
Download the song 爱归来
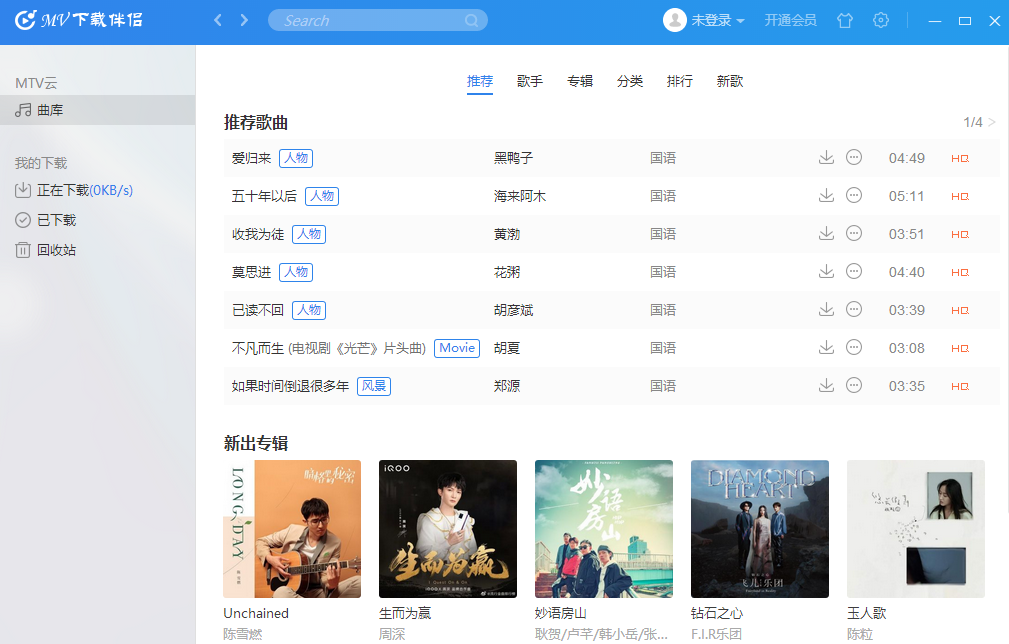point(826,158)
